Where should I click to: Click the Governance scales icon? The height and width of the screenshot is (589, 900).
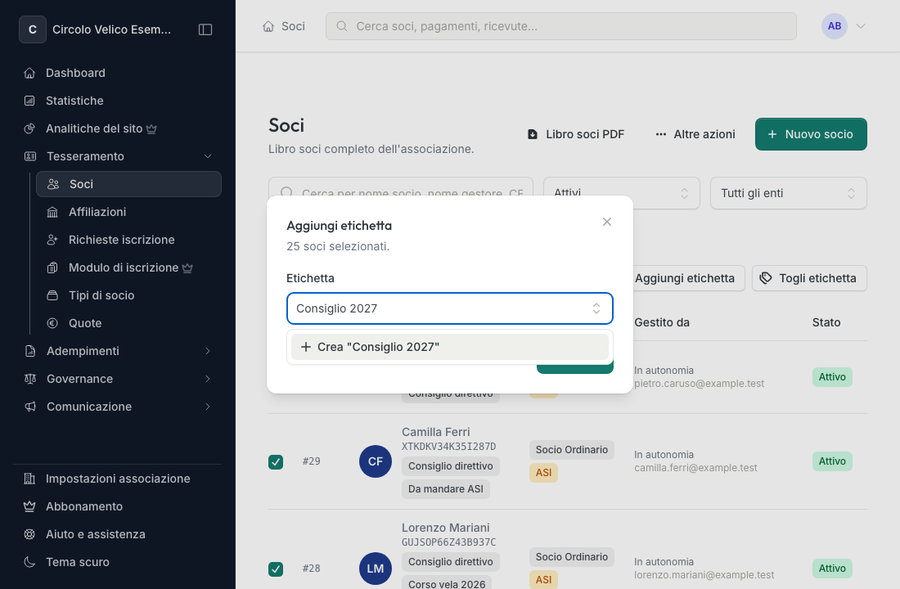point(30,379)
